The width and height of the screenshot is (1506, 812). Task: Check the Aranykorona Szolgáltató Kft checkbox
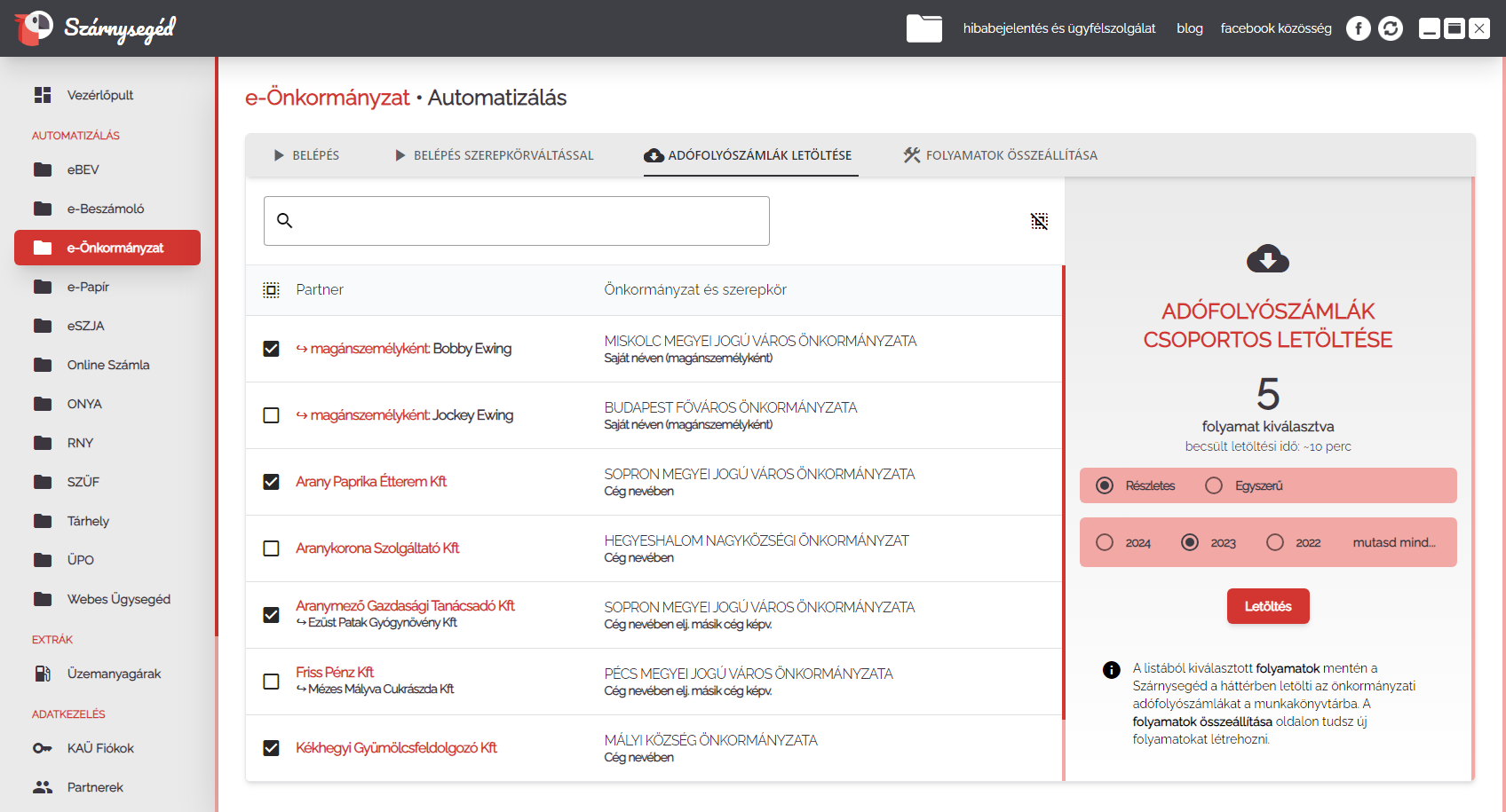point(271,548)
